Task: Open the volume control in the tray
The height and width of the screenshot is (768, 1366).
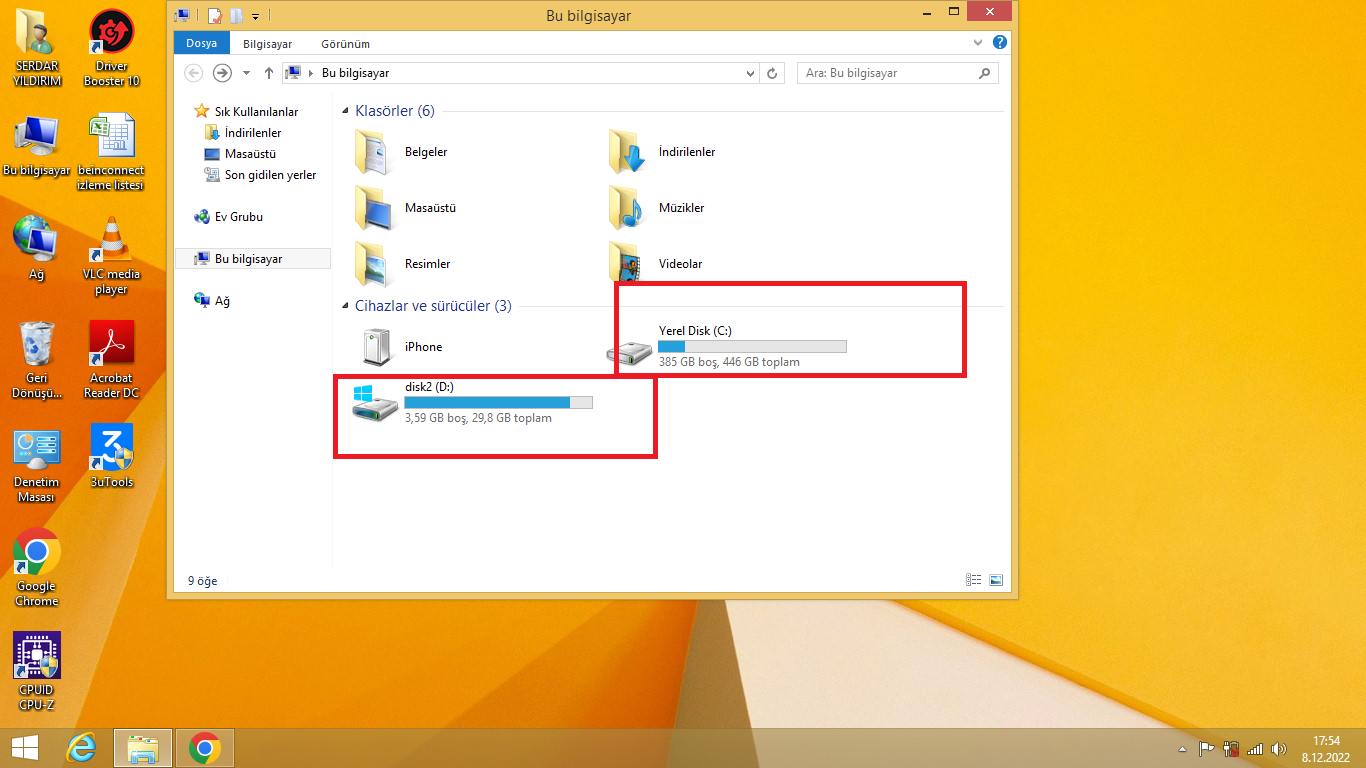Action: point(1279,748)
